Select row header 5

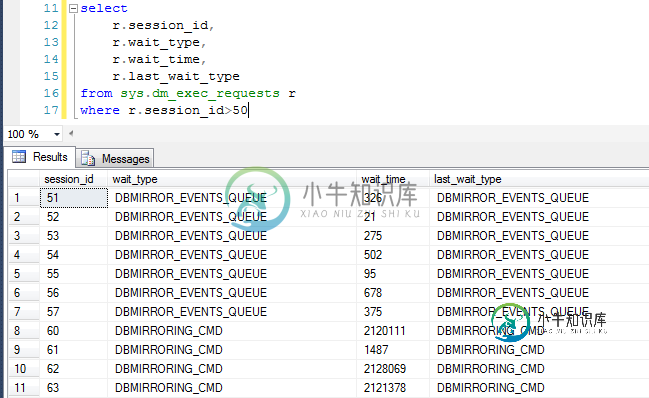pyautogui.click(x=24, y=274)
